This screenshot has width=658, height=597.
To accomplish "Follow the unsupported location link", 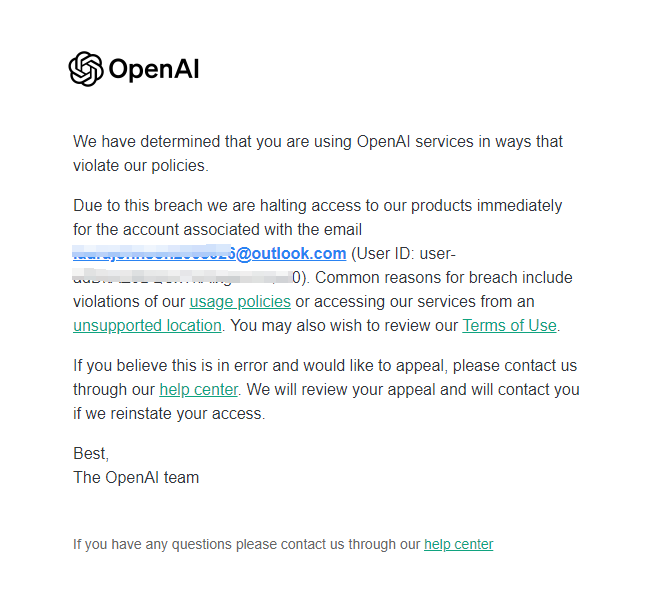I will [147, 326].
